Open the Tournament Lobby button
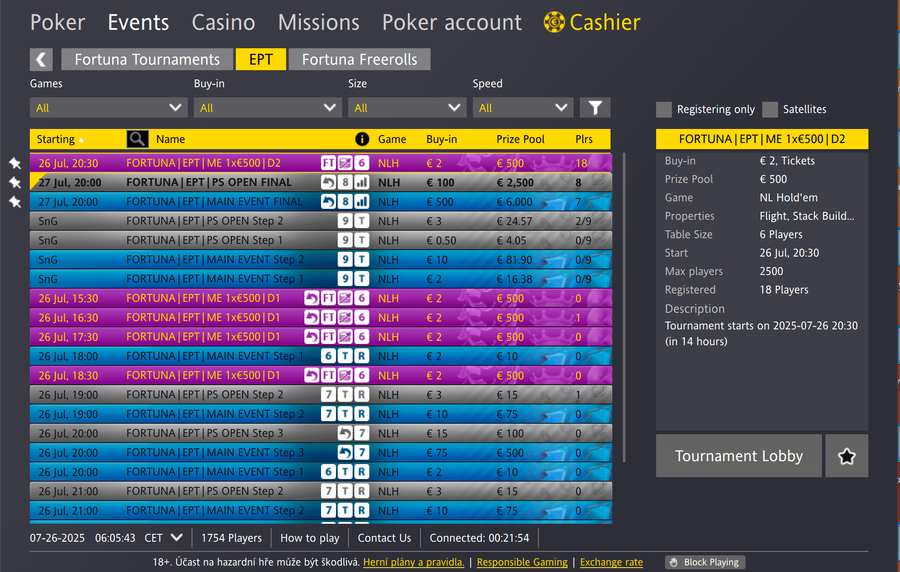 click(739, 456)
